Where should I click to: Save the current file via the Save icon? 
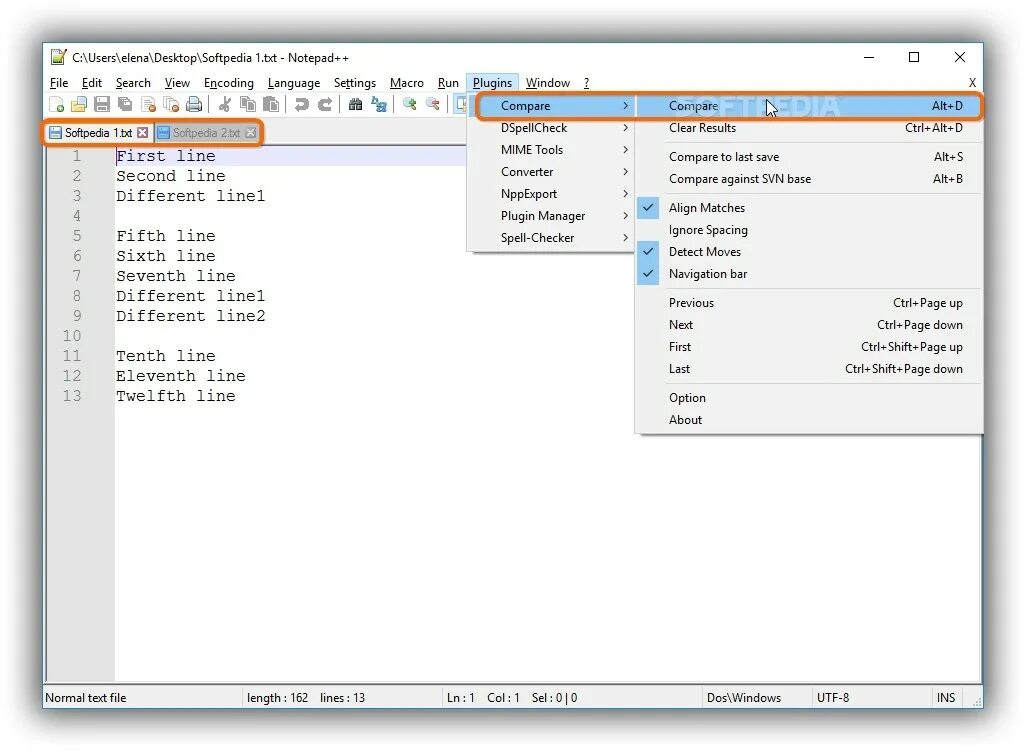pos(101,104)
